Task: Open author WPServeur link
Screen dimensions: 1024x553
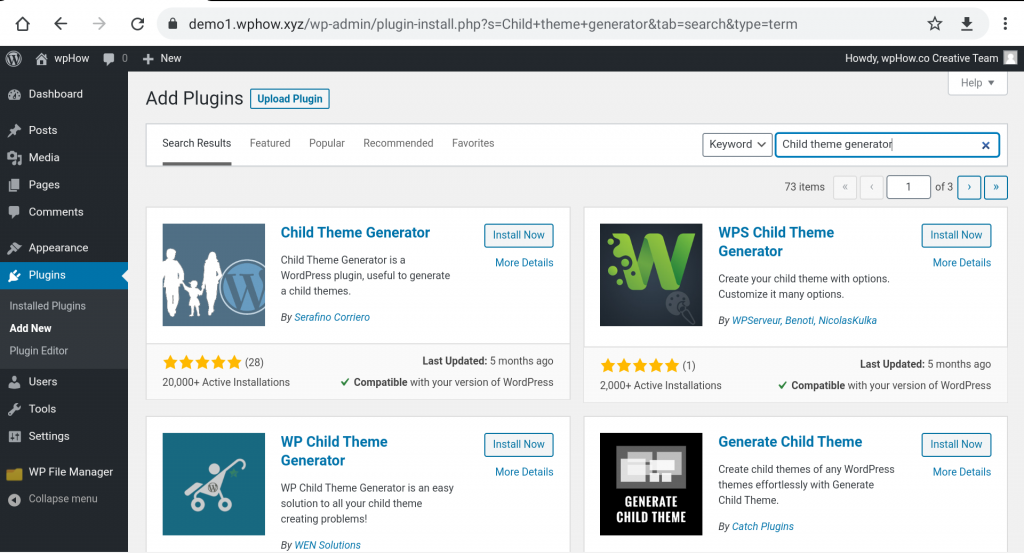Action: tap(756, 321)
